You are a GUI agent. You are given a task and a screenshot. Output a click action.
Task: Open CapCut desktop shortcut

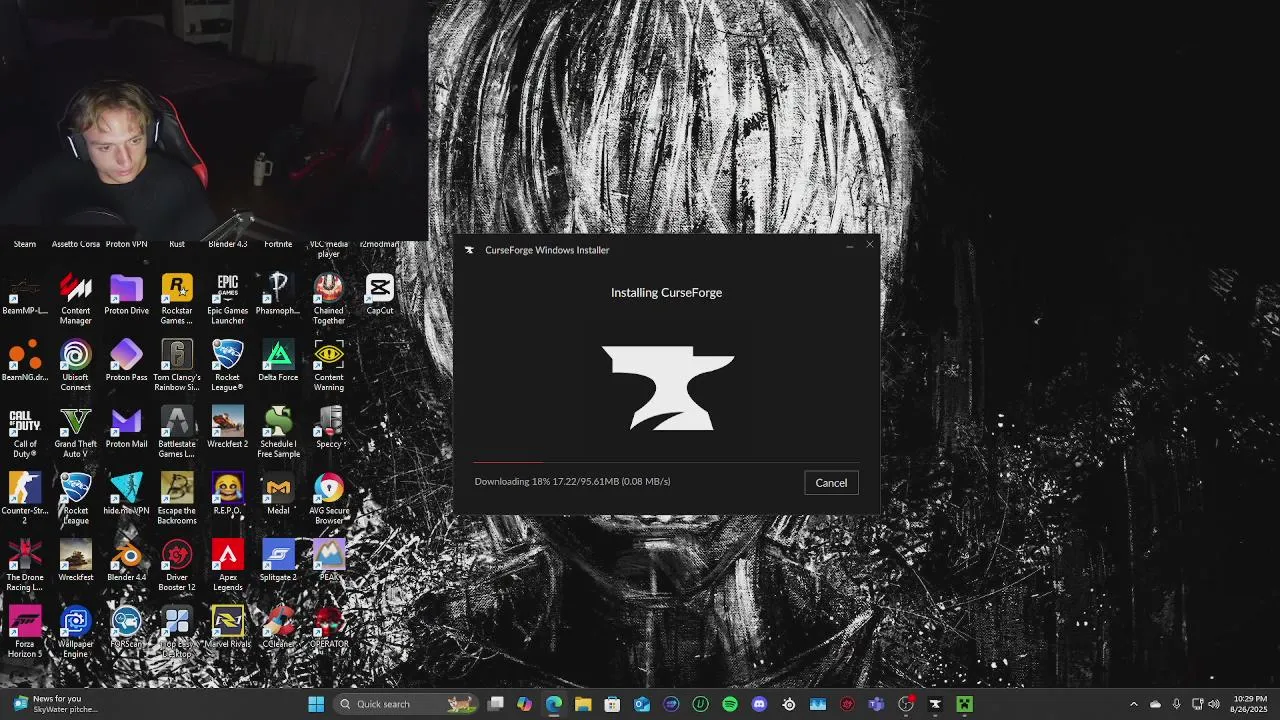(379, 295)
